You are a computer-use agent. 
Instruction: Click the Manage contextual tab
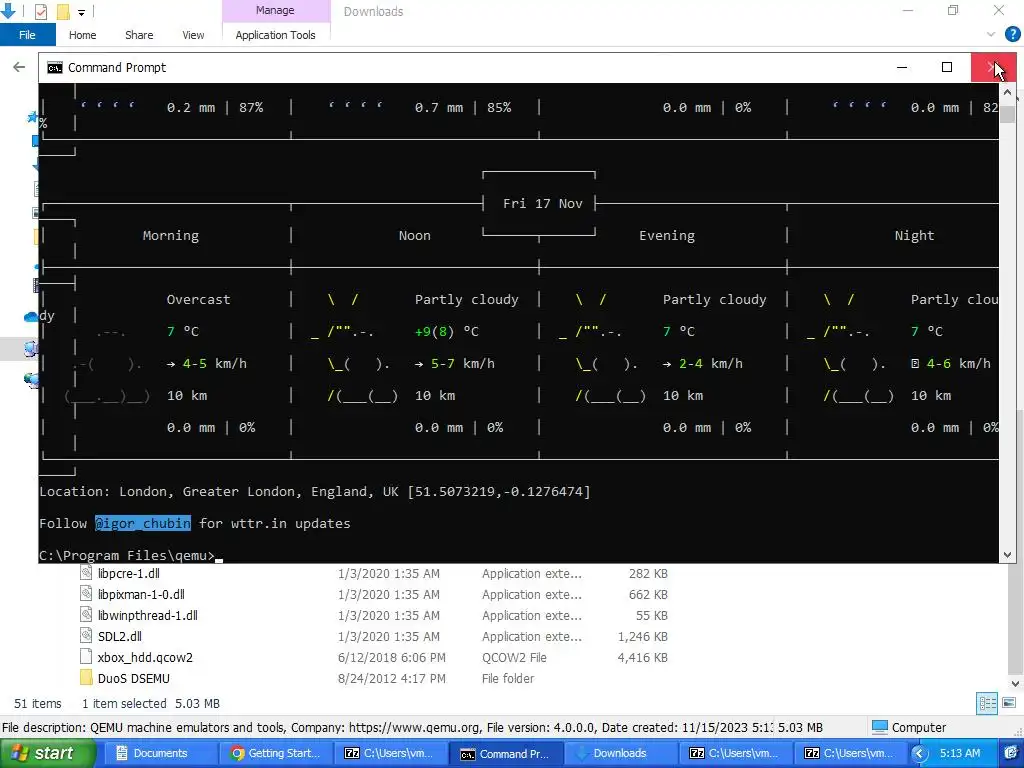pyautogui.click(x=275, y=10)
